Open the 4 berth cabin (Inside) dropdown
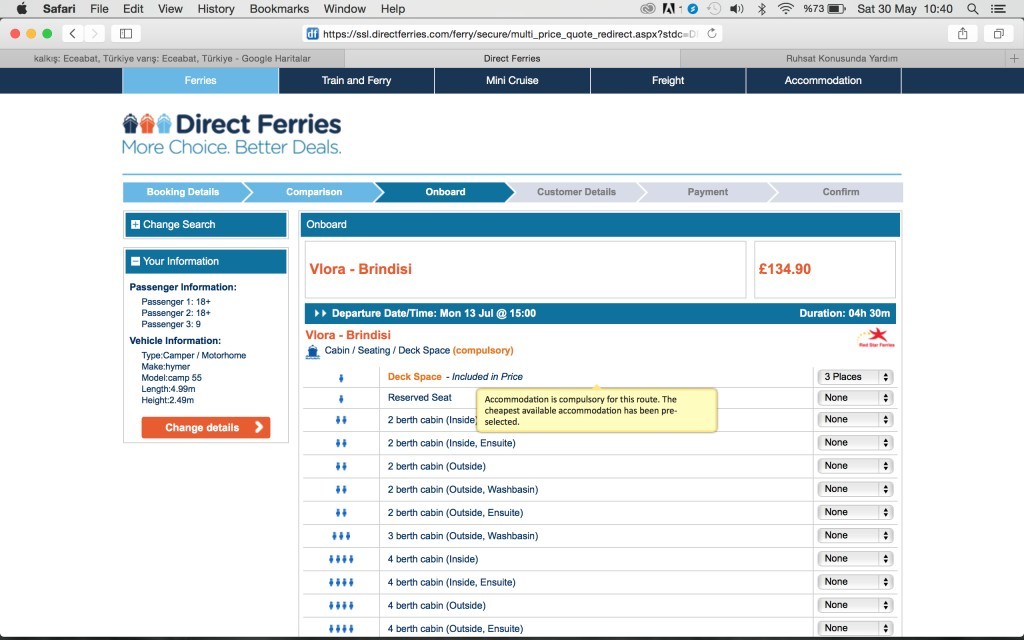The image size is (1024, 640). pos(855,559)
